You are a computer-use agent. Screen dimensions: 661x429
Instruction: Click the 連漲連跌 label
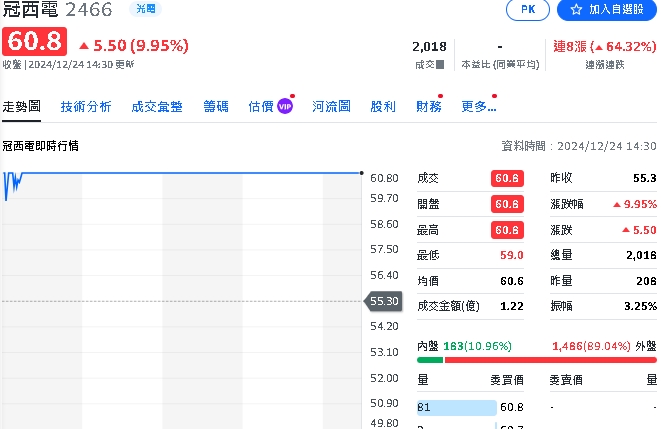(605, 64)
